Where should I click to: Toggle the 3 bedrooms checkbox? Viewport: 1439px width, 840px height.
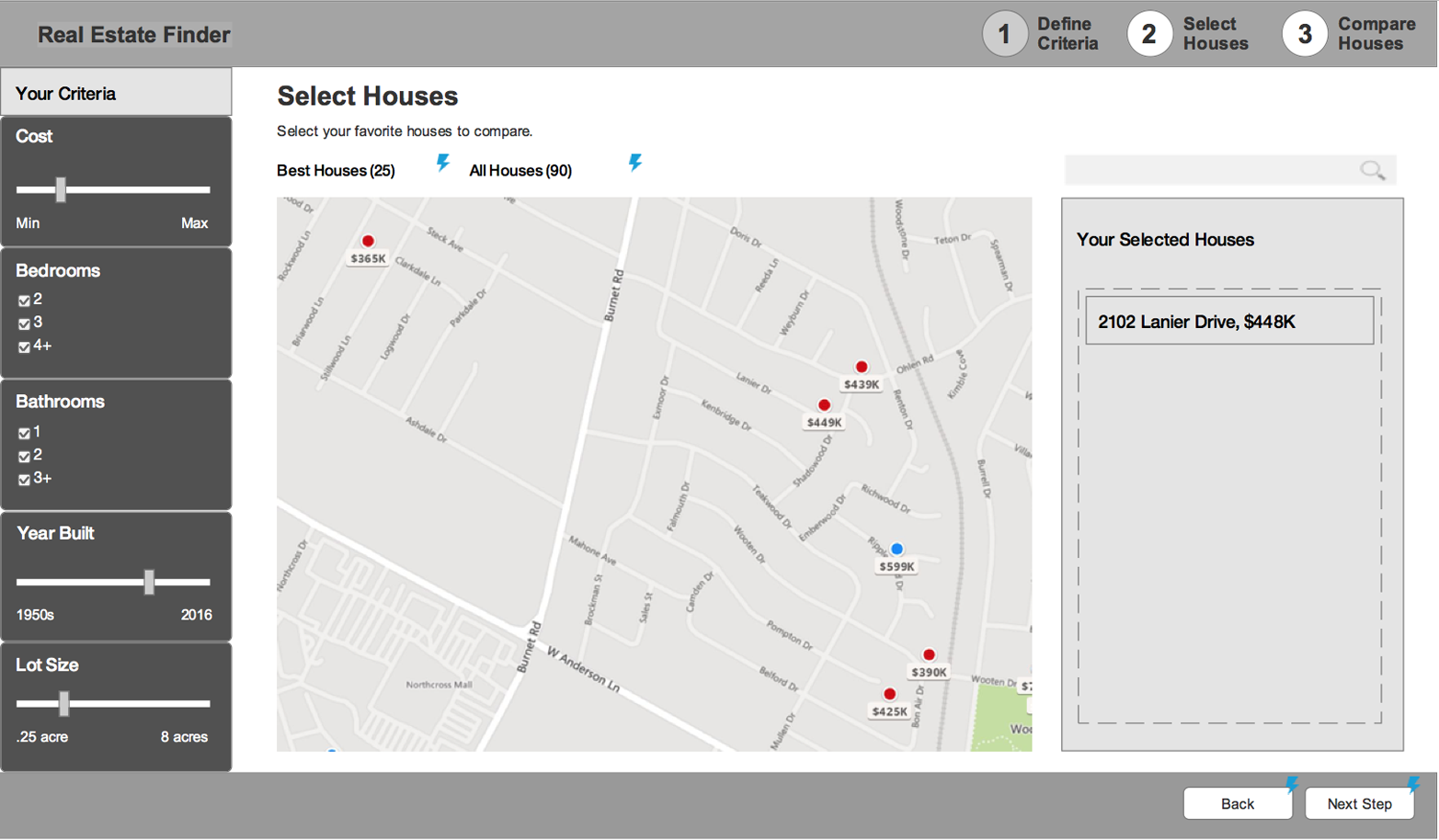(x=24, y=324)
